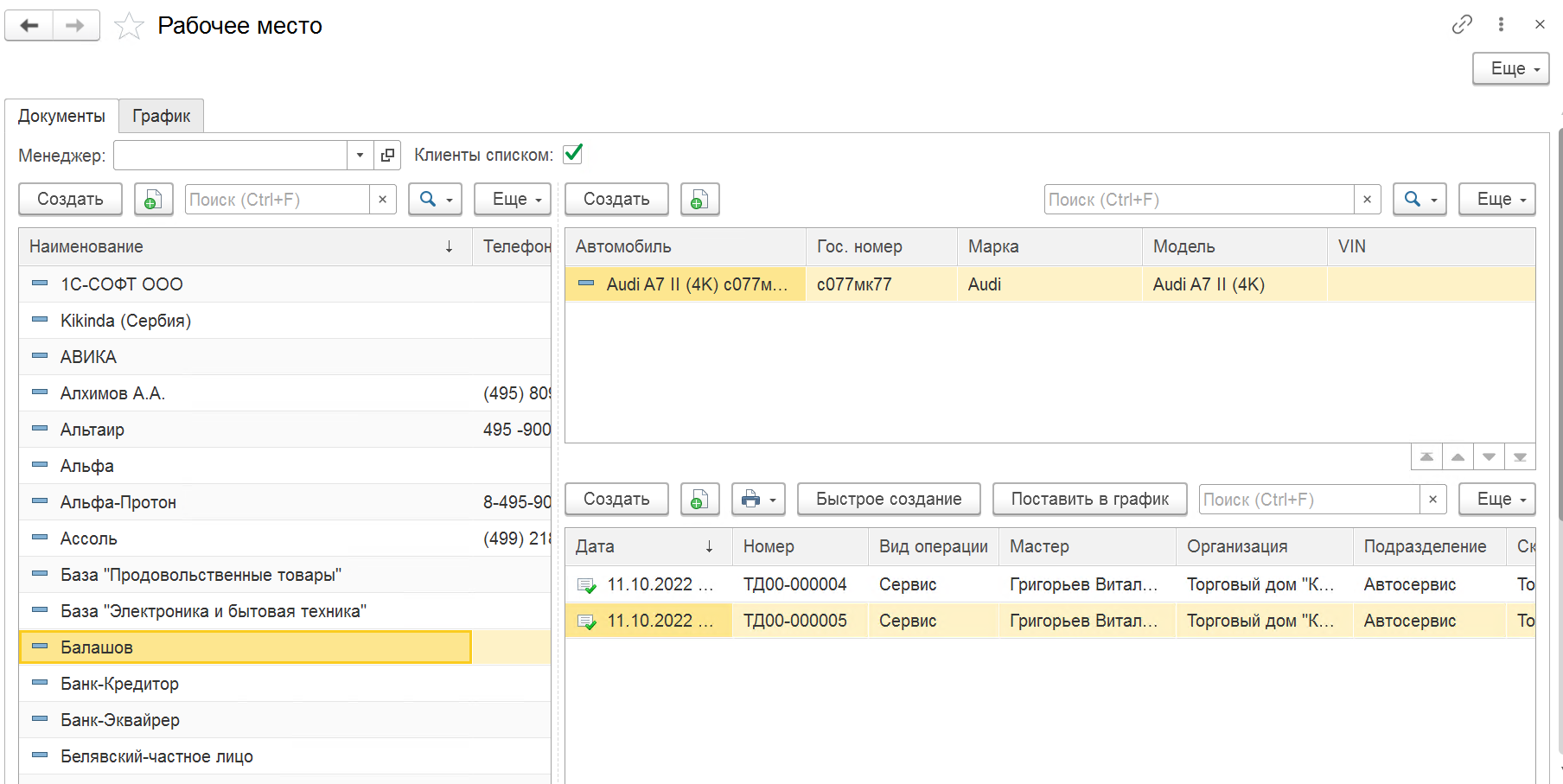The image size is (1563, 784).
Task: Move to first row arrow button
Action: pyautogui.click(x=1426, y=457)
